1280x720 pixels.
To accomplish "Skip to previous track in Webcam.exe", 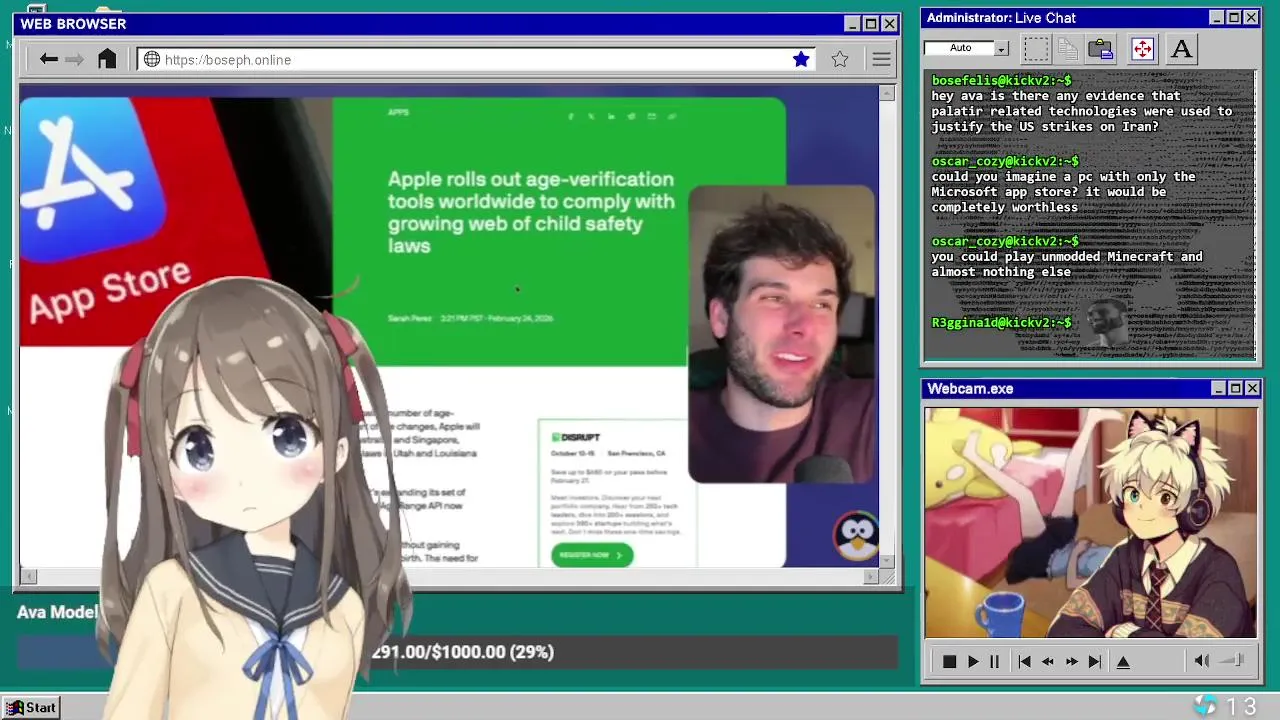I will coord(1024,661).
